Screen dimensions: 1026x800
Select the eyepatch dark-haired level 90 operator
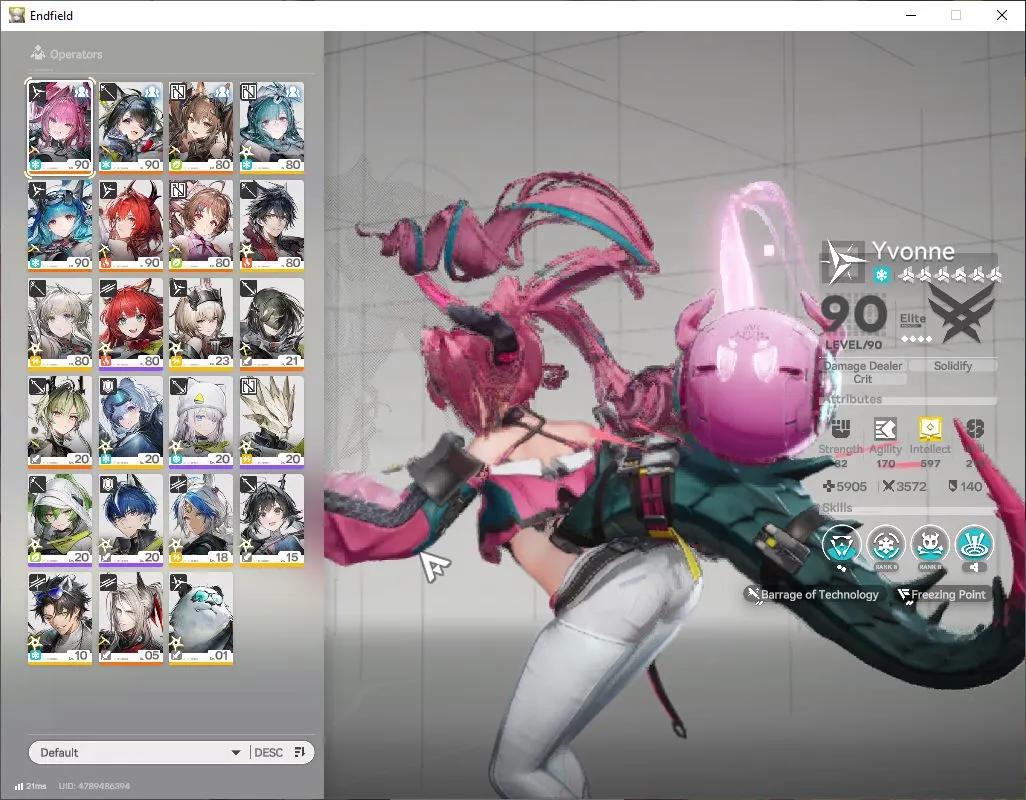131,128
